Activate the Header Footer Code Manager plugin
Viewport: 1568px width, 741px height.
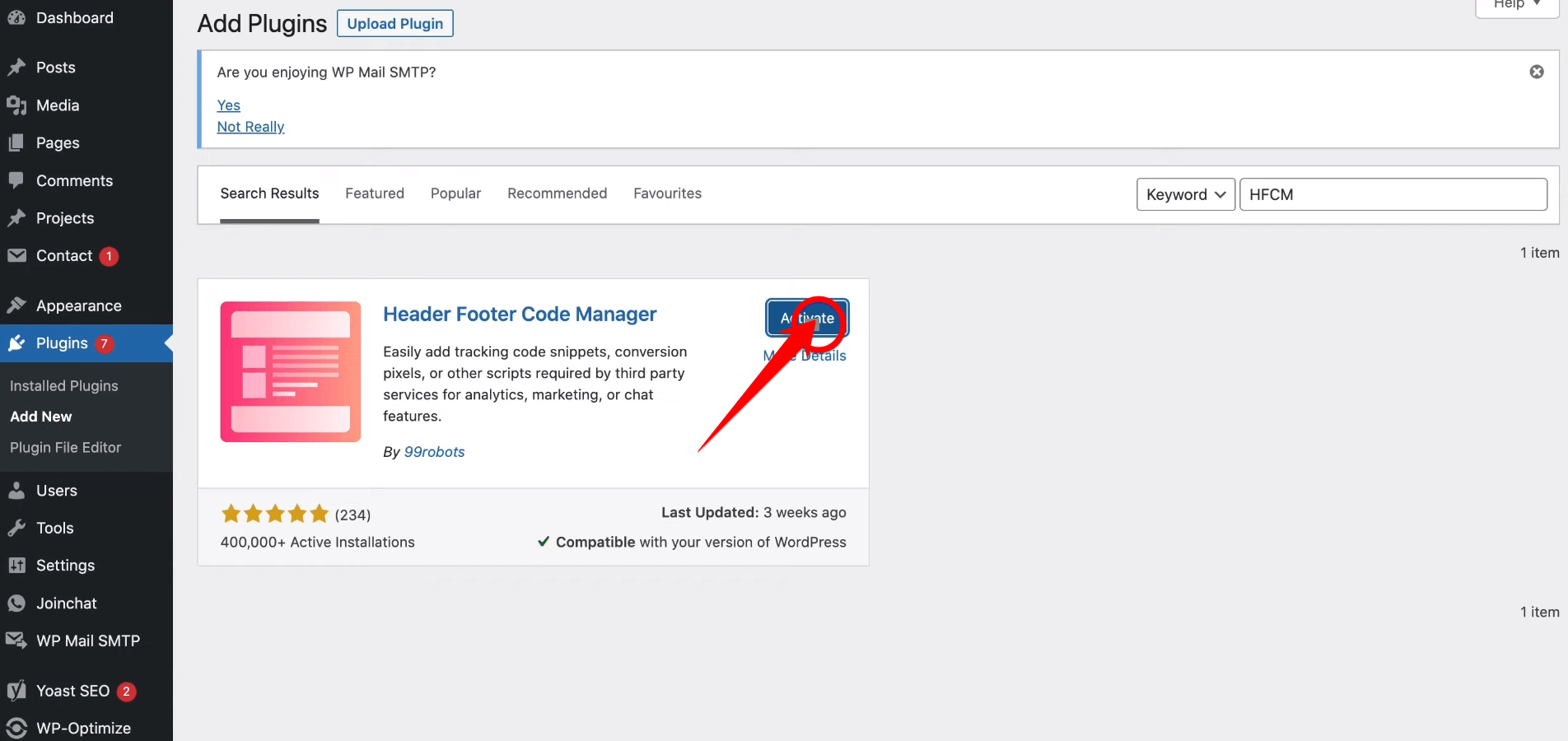click(x=807, y=318)
